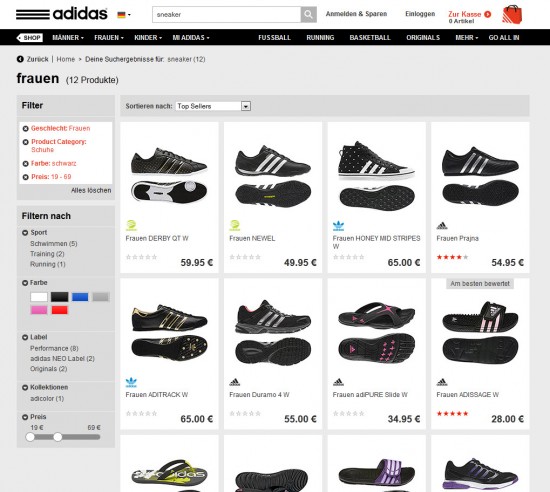
Task: Click Performance logo icon on Duramo 4 W
Action: 235,382
